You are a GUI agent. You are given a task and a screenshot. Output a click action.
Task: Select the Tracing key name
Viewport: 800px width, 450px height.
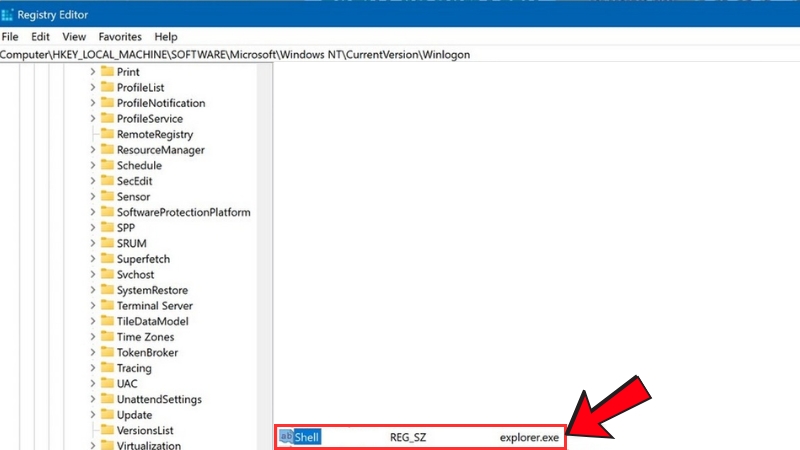[134, 368]
